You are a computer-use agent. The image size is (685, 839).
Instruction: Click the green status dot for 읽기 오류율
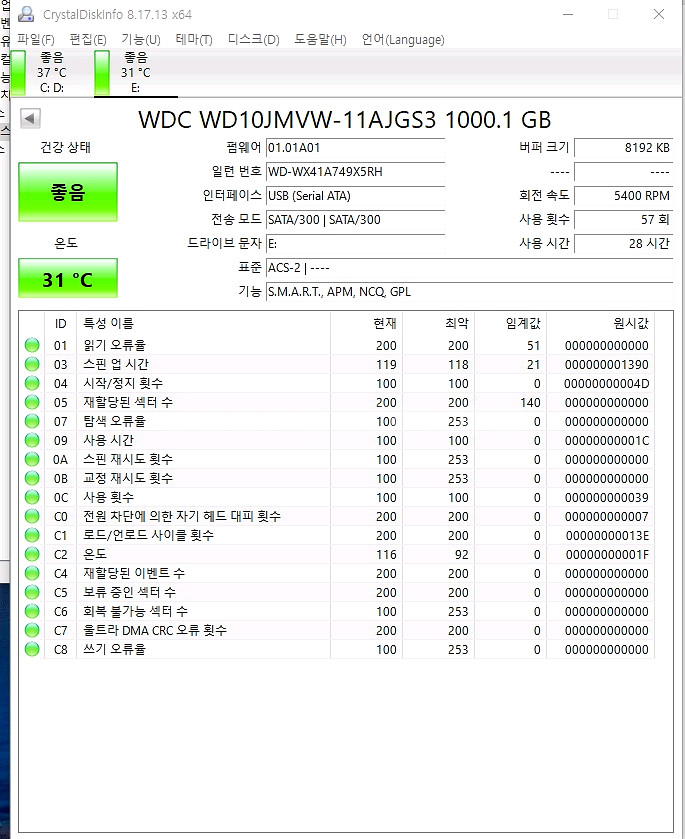point(33,346)
